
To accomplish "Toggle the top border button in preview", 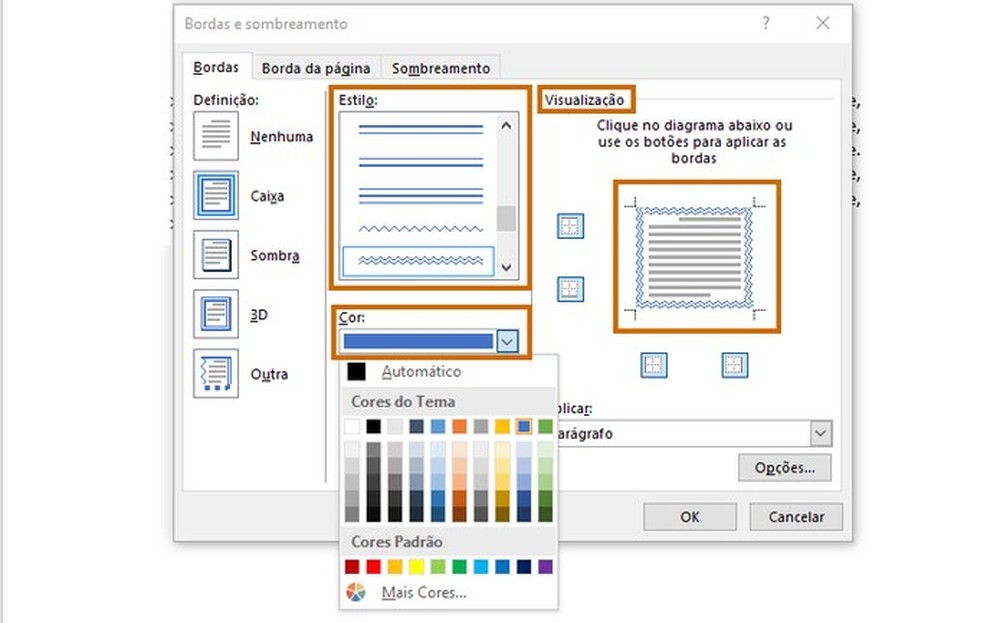I will [570, 226].
